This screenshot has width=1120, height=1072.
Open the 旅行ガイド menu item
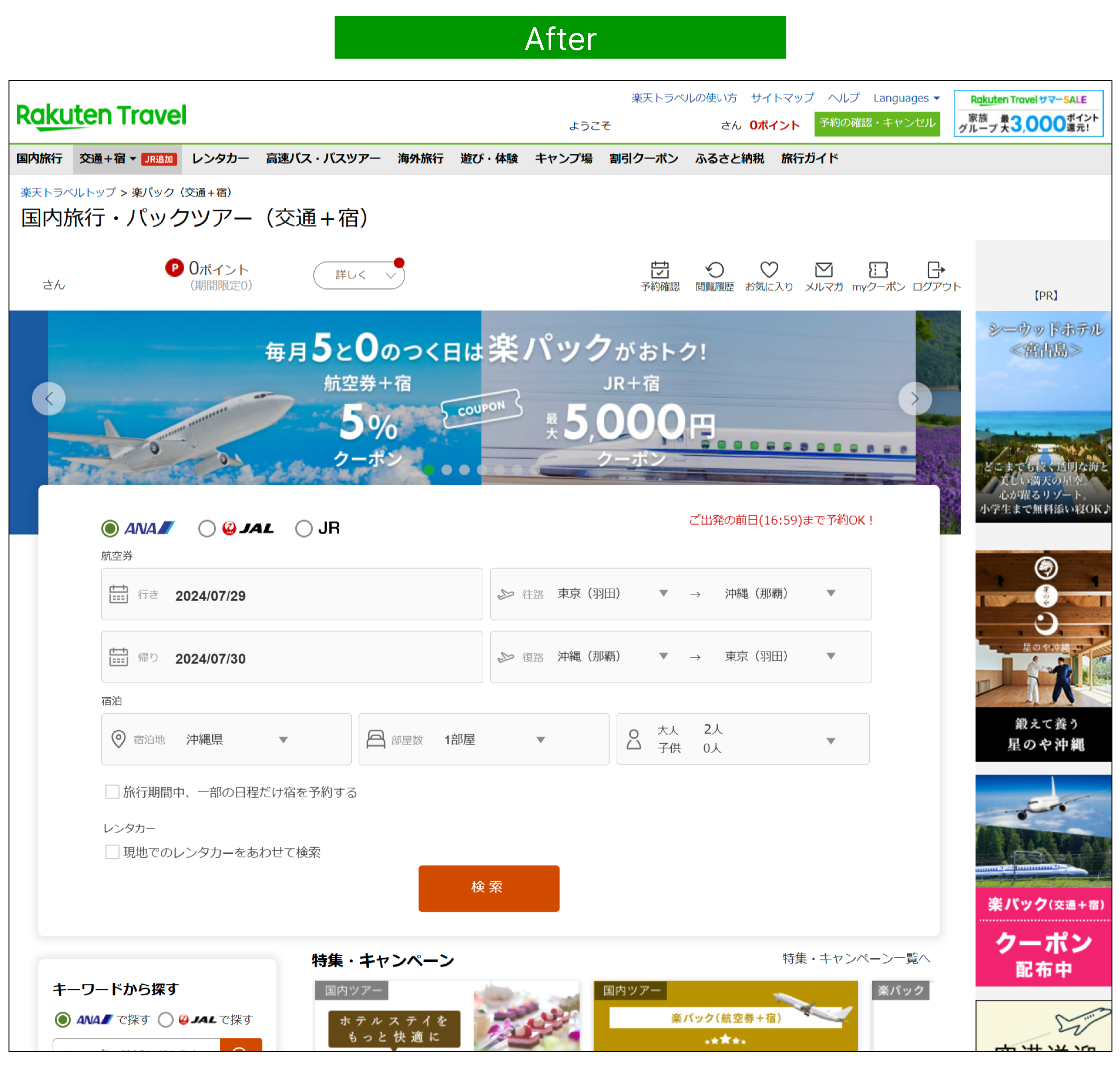[809, 158]
